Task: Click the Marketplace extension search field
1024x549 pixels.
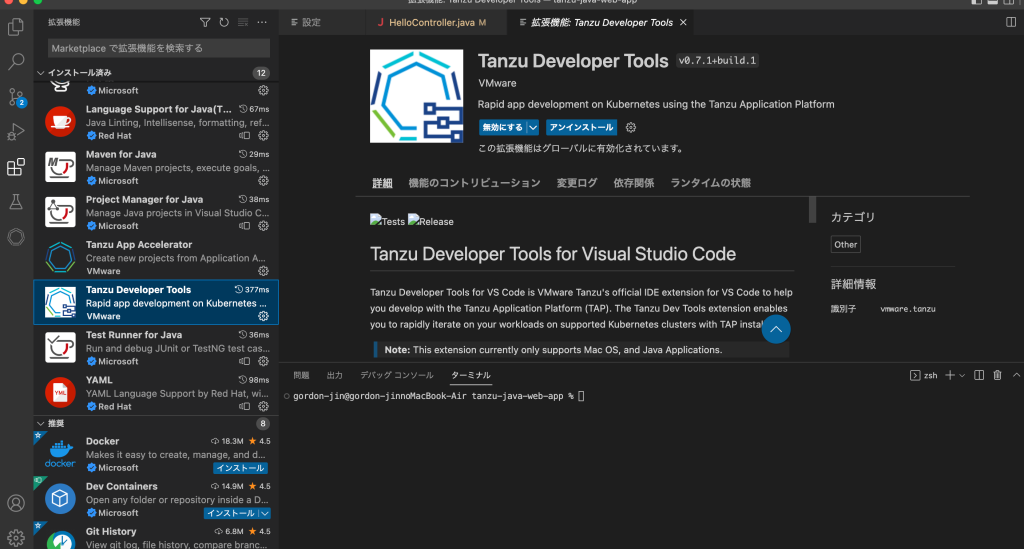Action: (158, 48)
